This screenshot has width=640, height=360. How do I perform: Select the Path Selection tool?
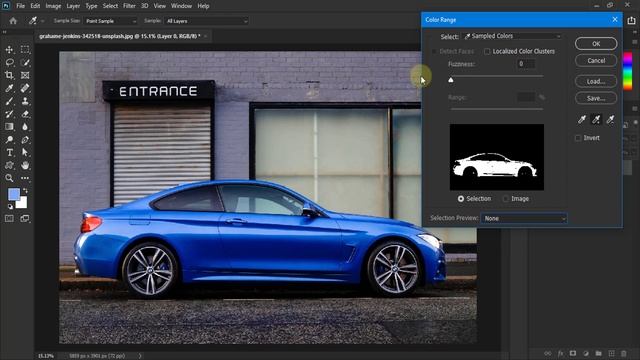pos(25,152)
